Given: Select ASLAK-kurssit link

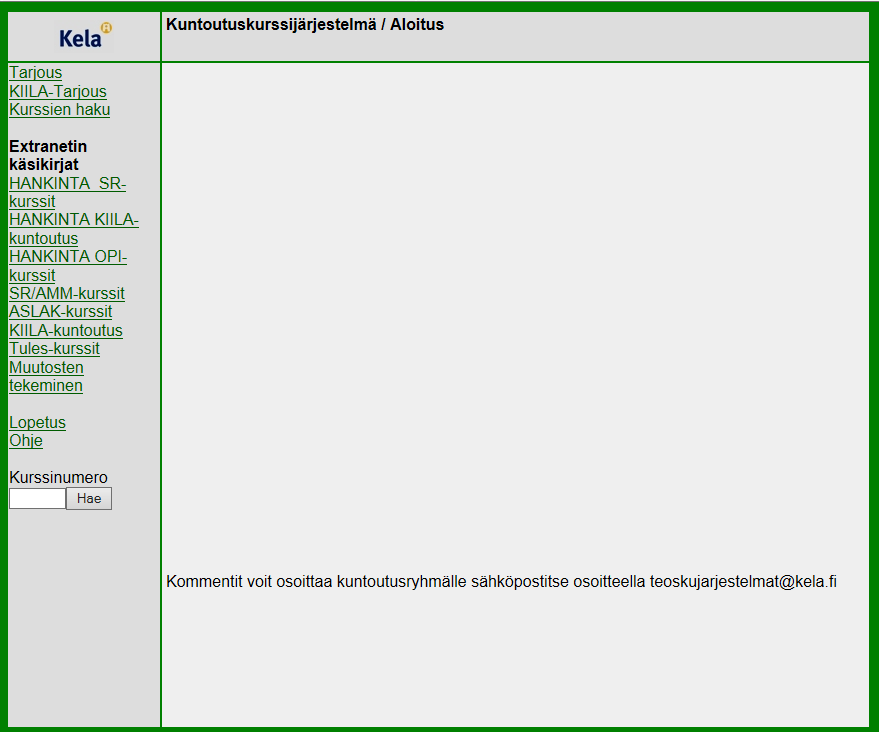Looking at the screenshot, I should 61,312.
